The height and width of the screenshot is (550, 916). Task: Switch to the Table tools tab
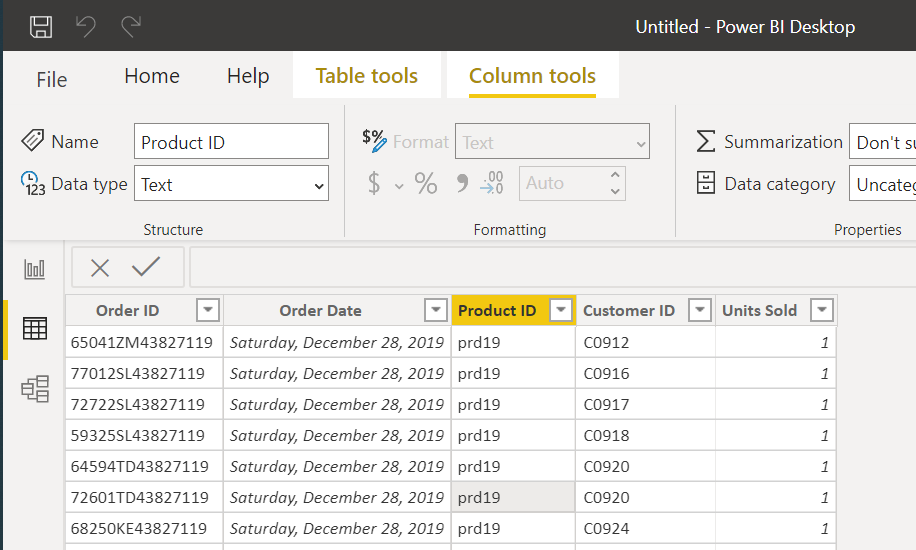[366, 76]
